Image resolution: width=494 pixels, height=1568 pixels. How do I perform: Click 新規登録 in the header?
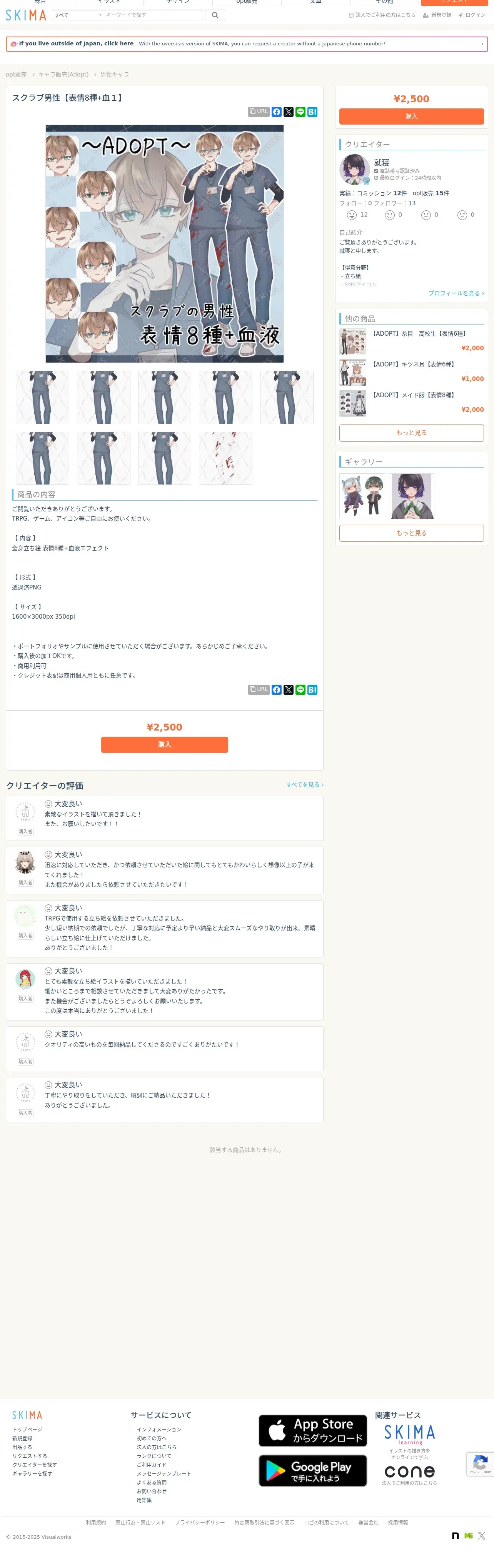[437, 15]
